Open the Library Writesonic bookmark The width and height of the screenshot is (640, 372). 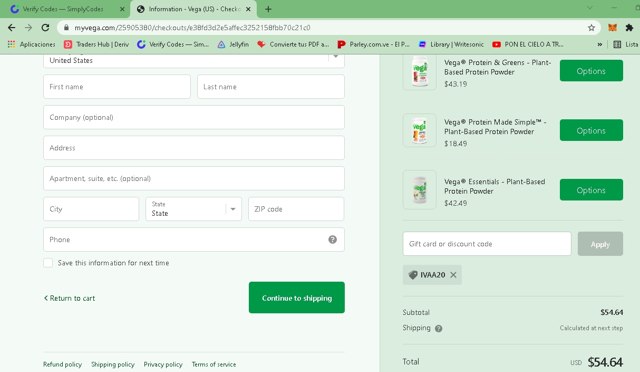pos(451,44)
